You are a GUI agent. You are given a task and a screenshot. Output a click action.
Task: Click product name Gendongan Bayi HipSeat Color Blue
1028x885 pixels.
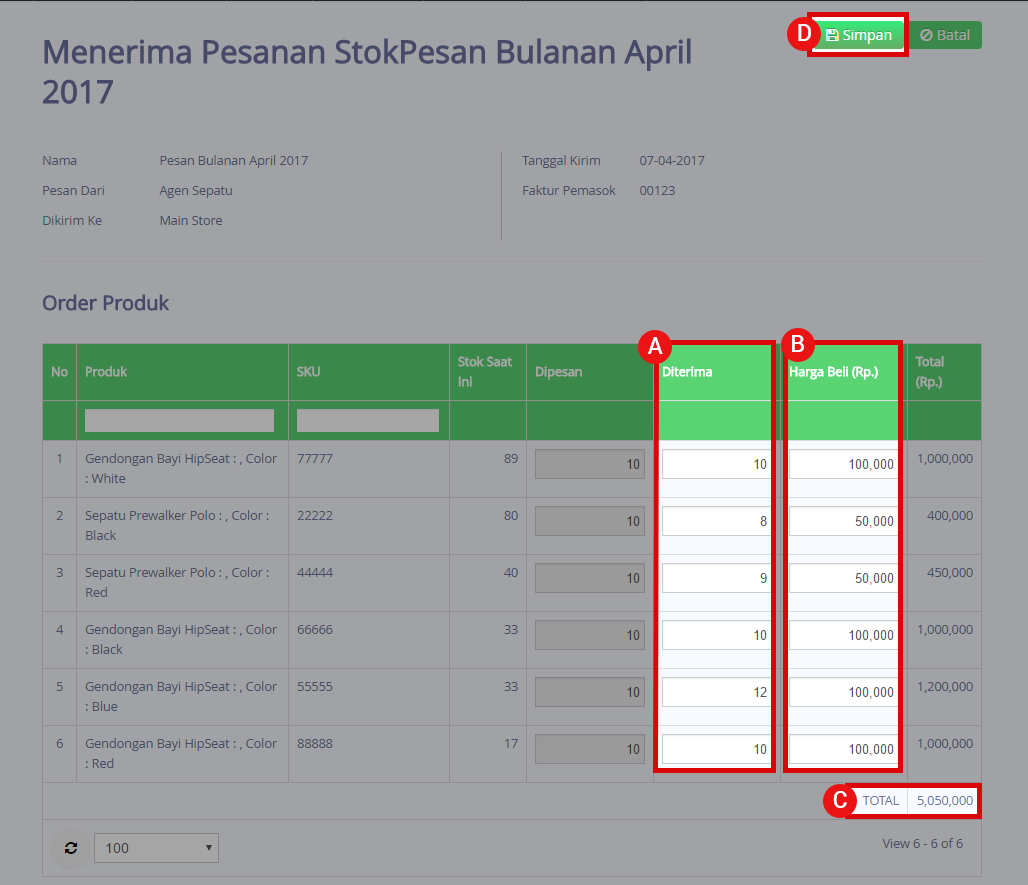tap(181, 696)
